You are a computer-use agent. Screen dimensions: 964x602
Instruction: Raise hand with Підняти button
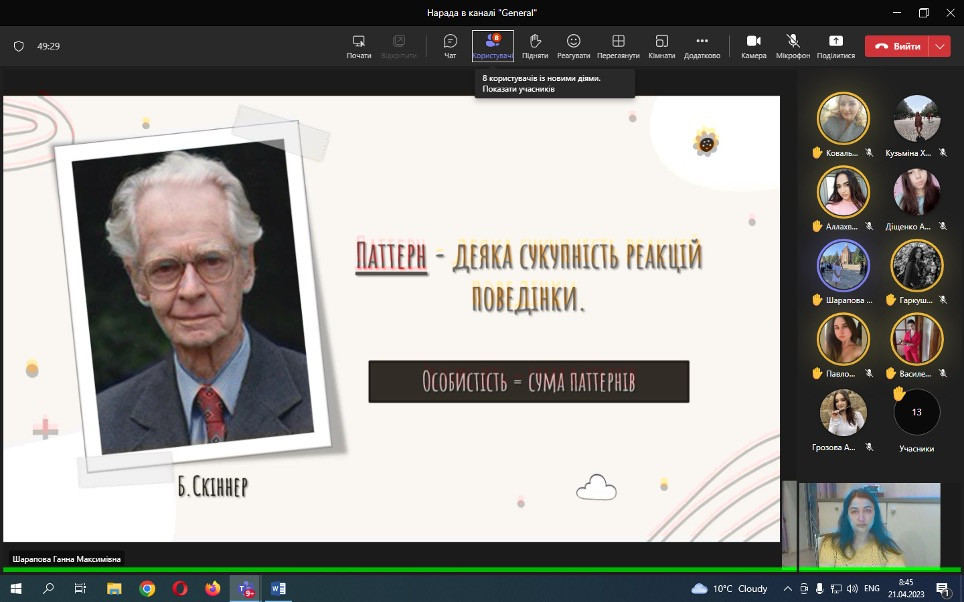tap(535, 45)
